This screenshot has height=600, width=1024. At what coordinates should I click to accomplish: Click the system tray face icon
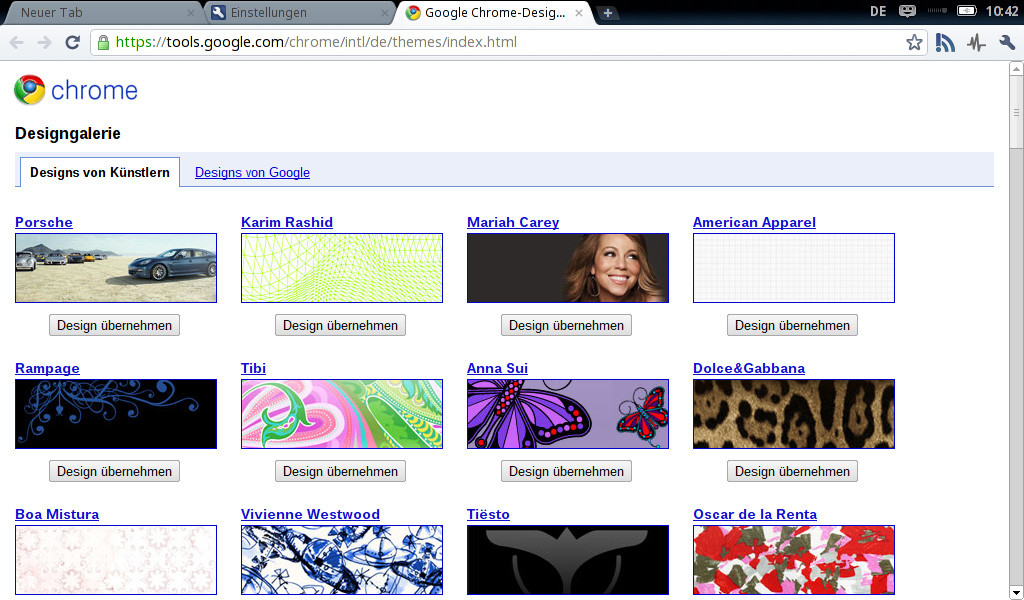[x=907, y=10]
